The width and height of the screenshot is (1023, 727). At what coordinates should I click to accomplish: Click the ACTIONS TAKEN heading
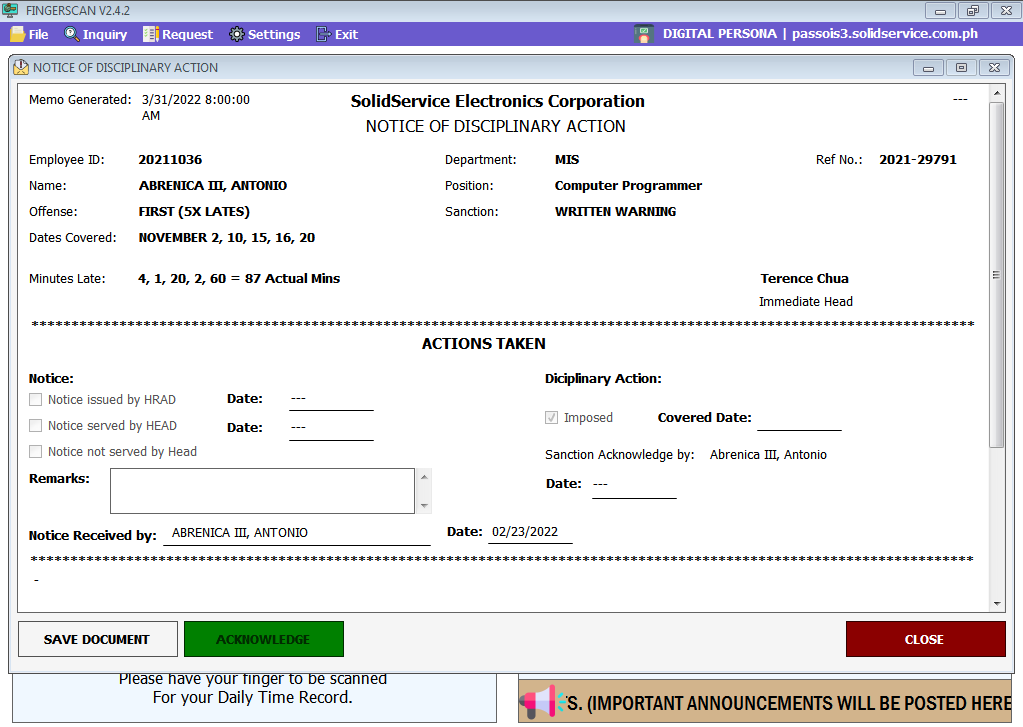483,344
